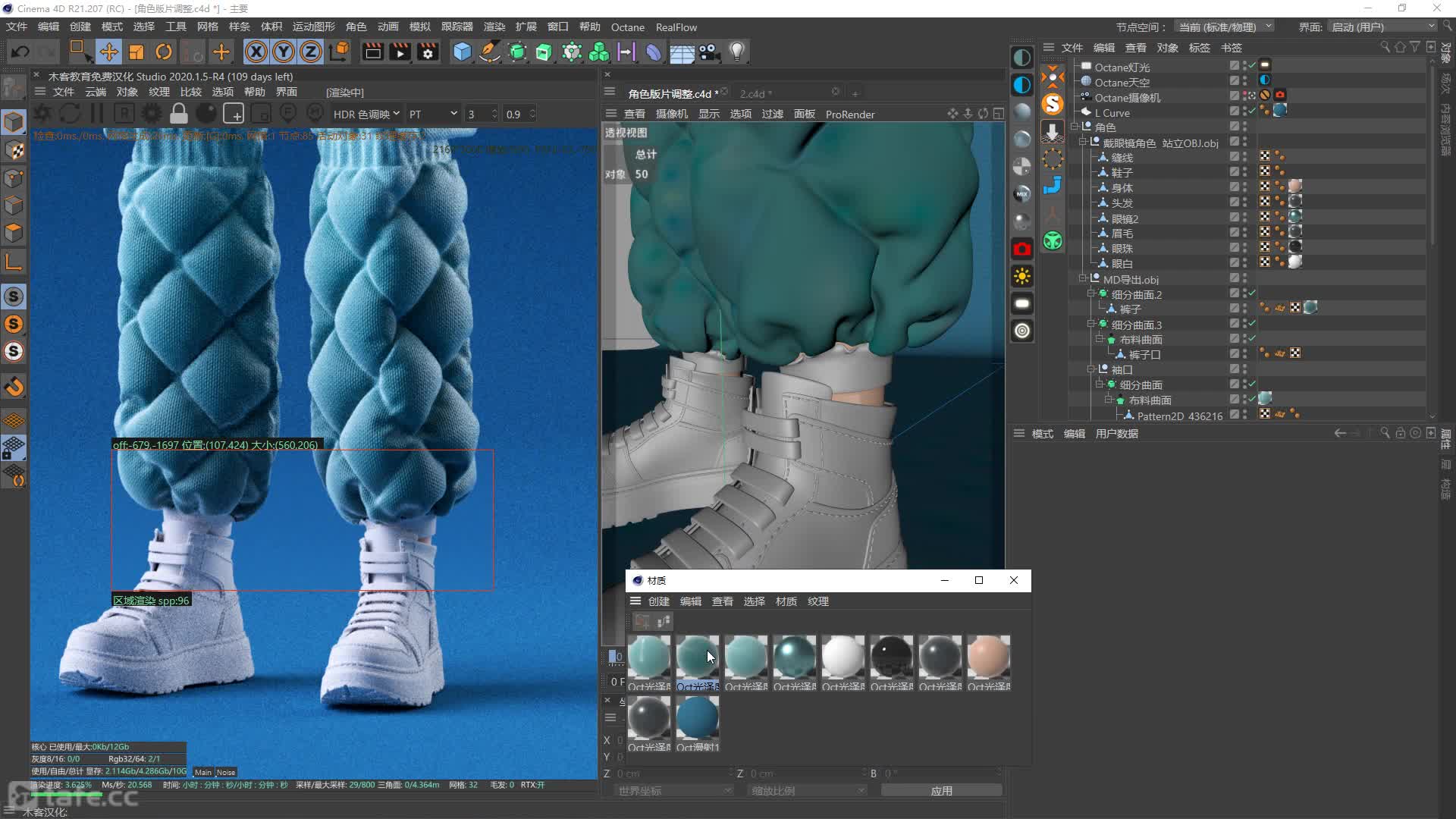Toggle visibility dots for 鞋子 object
This screenshot has height=819, width=1456.
pos(1244,172)
